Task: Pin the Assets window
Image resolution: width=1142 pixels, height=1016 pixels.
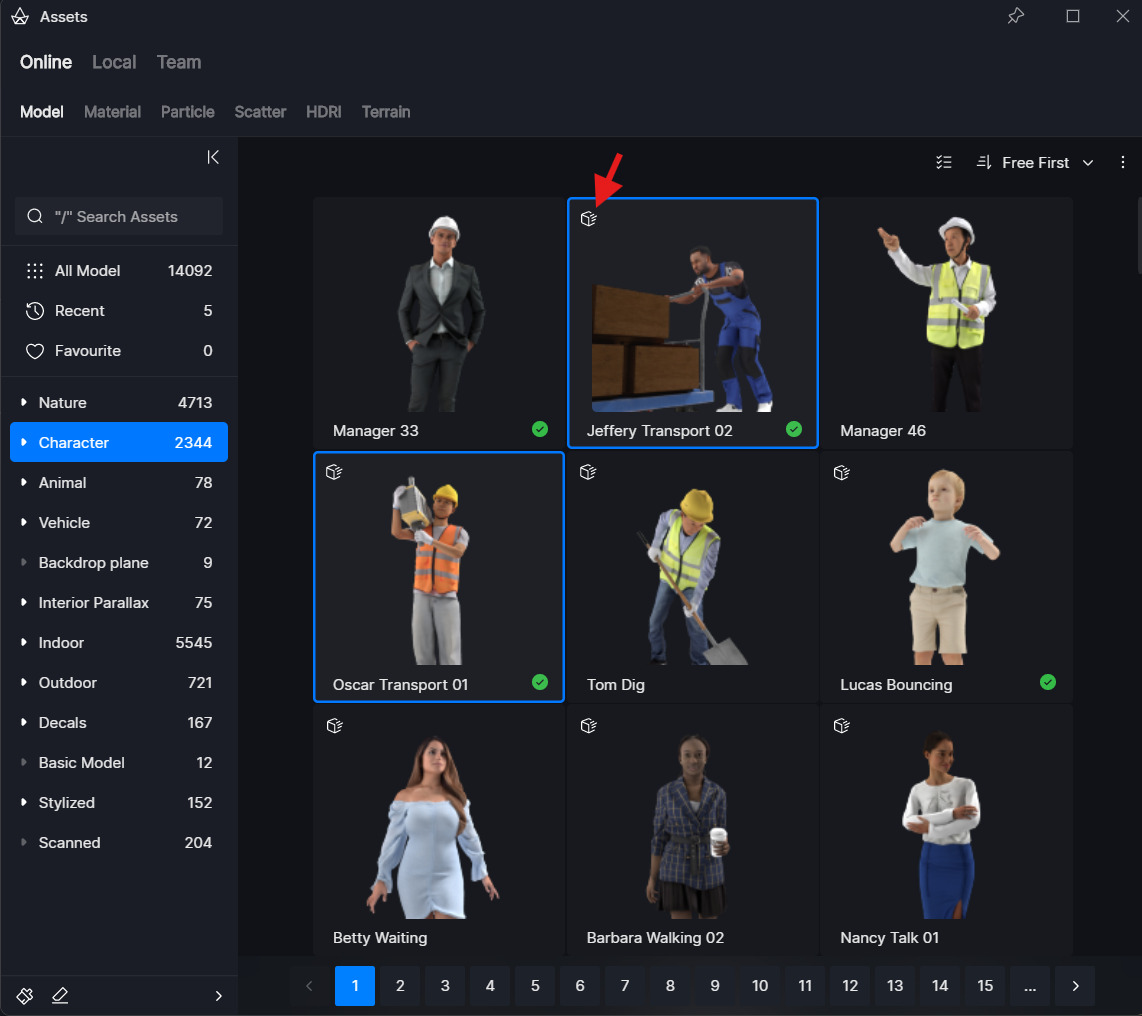Action: click(x=1016, y=16)
